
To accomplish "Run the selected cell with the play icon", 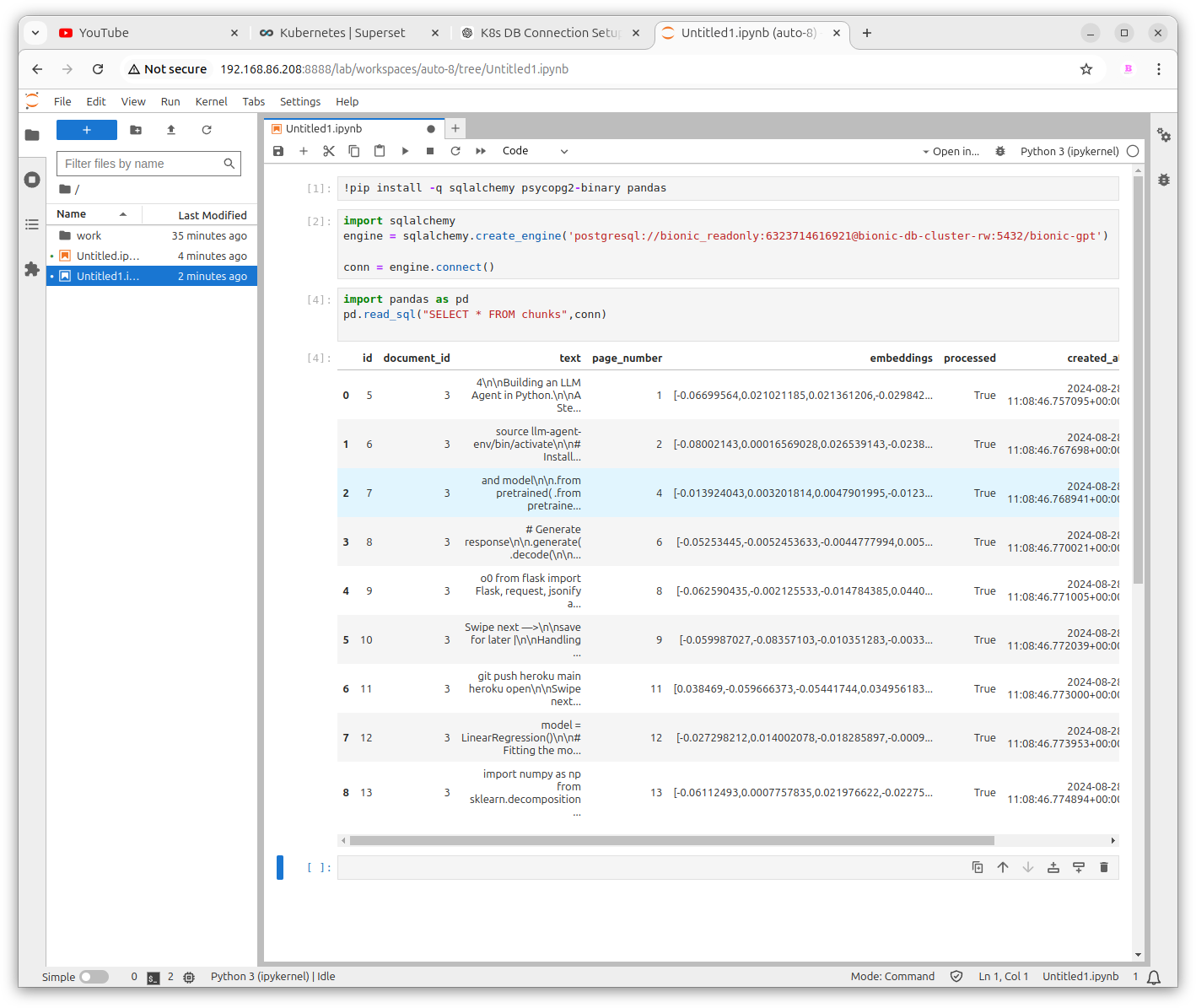I will 405,151.
